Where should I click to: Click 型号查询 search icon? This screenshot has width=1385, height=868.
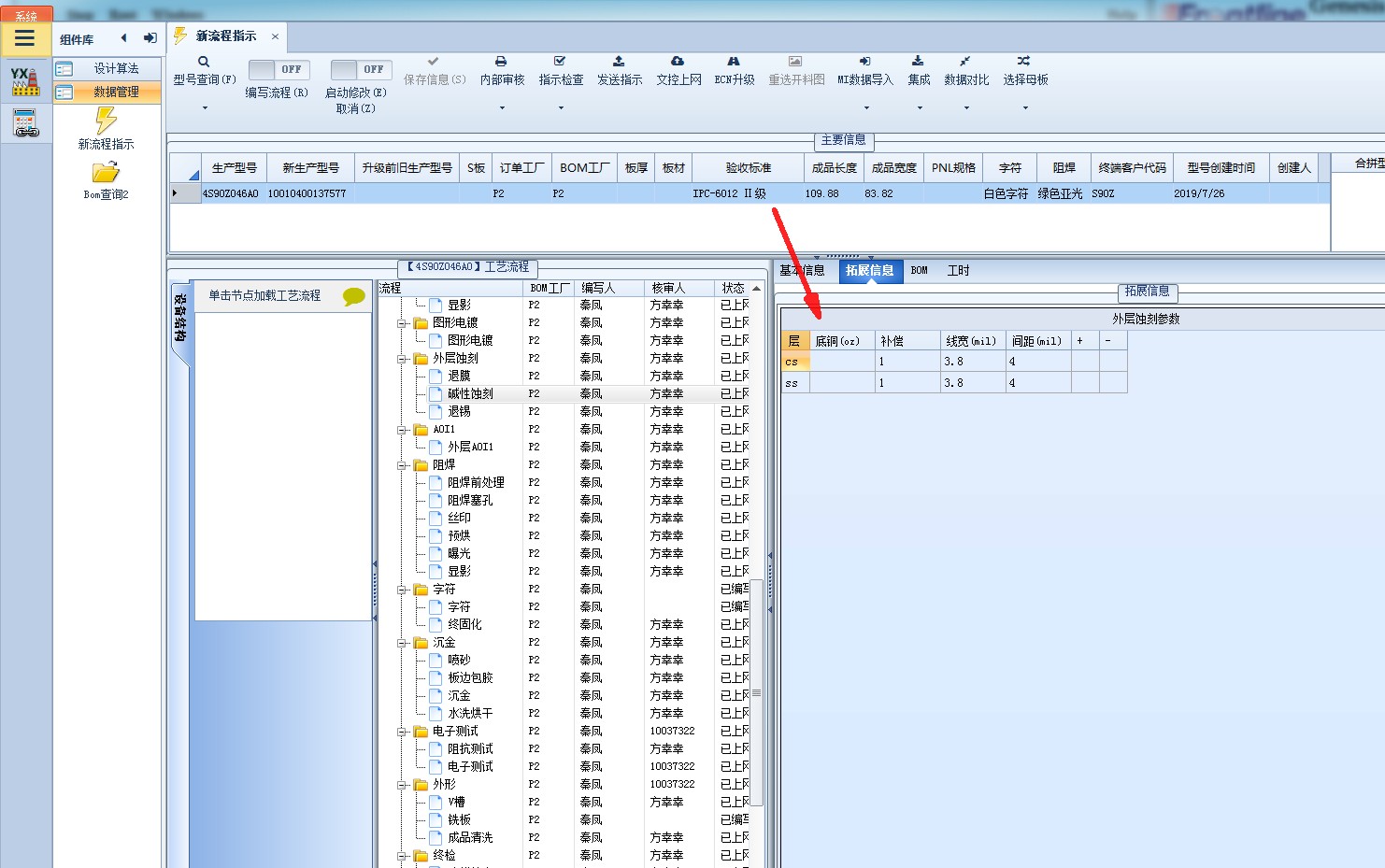coord(204,62)
